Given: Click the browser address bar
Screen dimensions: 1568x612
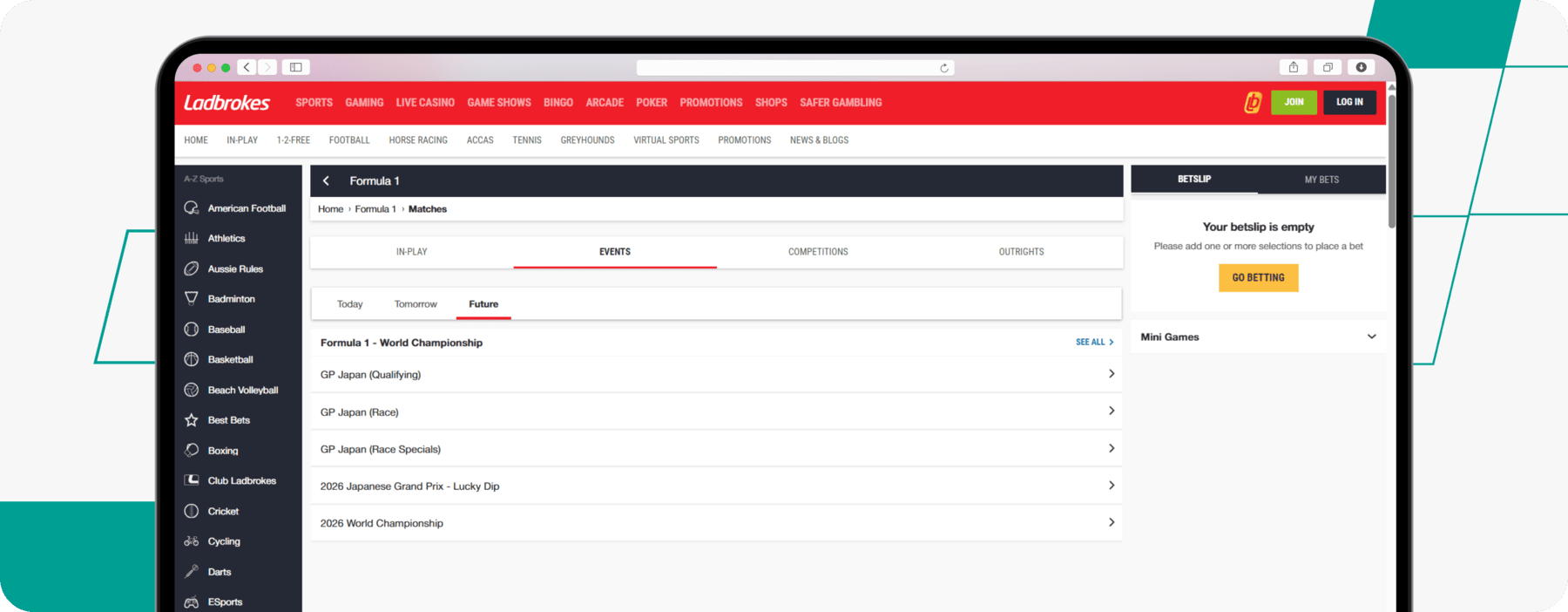Looking at the screenshot, I should click(795, 68).
